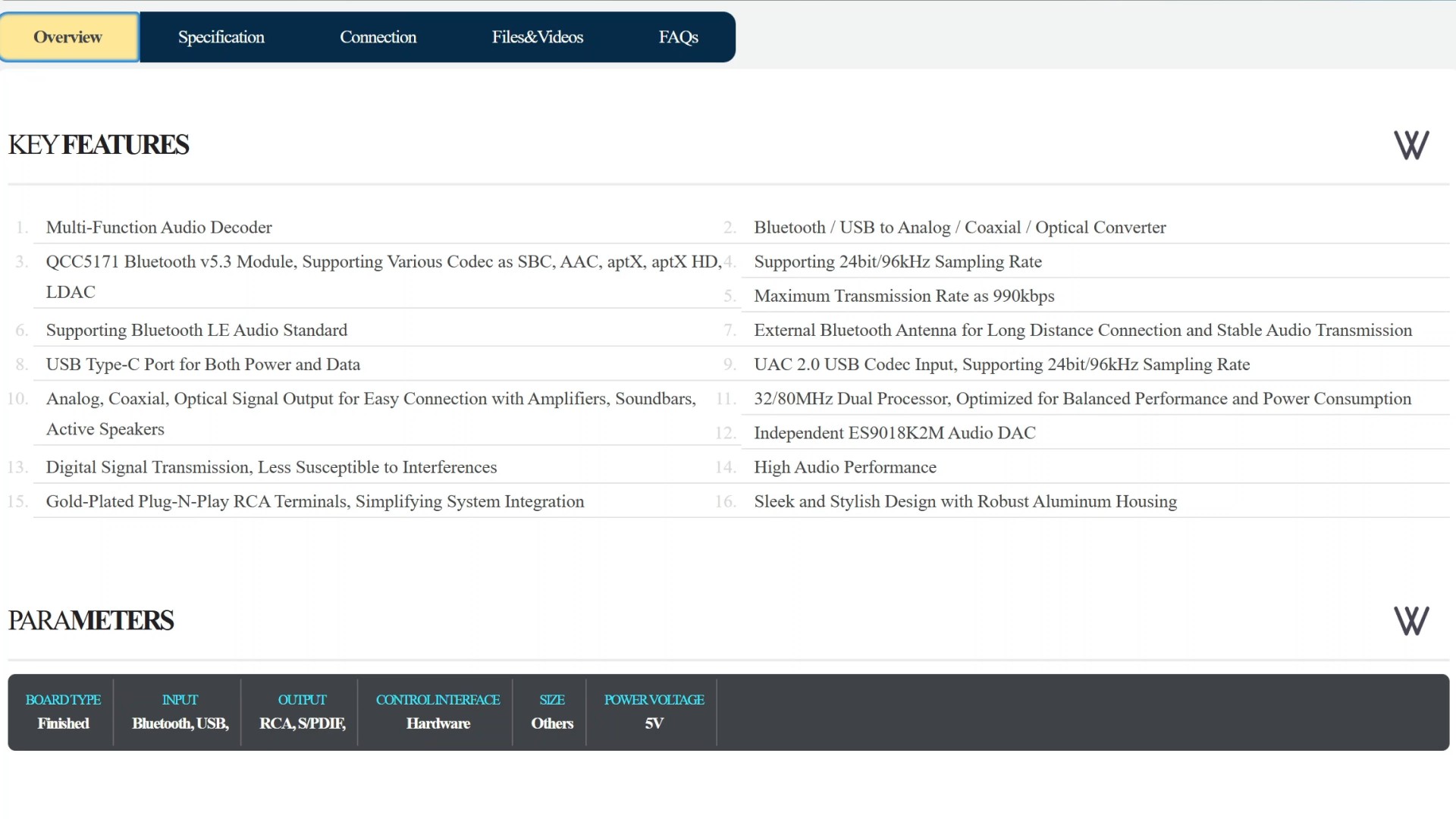Image resolution: width=1456 pixels, height=819 pixels.
Task: Open the Specification tab
Action: pyautogui.click(x=221, y=37)
